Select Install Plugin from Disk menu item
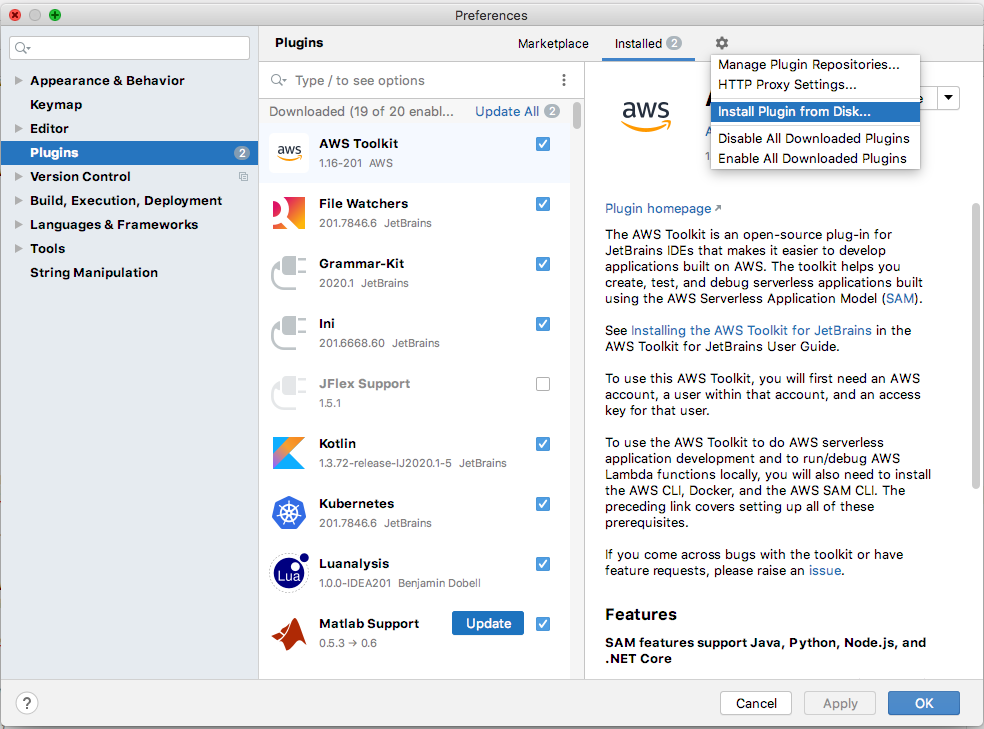 pos(794,112)
